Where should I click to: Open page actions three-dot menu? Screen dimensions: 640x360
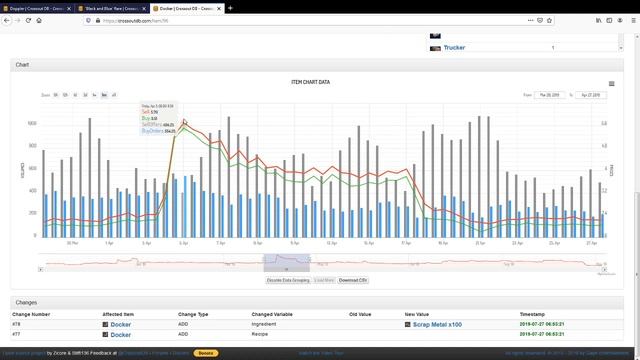tap(530, 20)
